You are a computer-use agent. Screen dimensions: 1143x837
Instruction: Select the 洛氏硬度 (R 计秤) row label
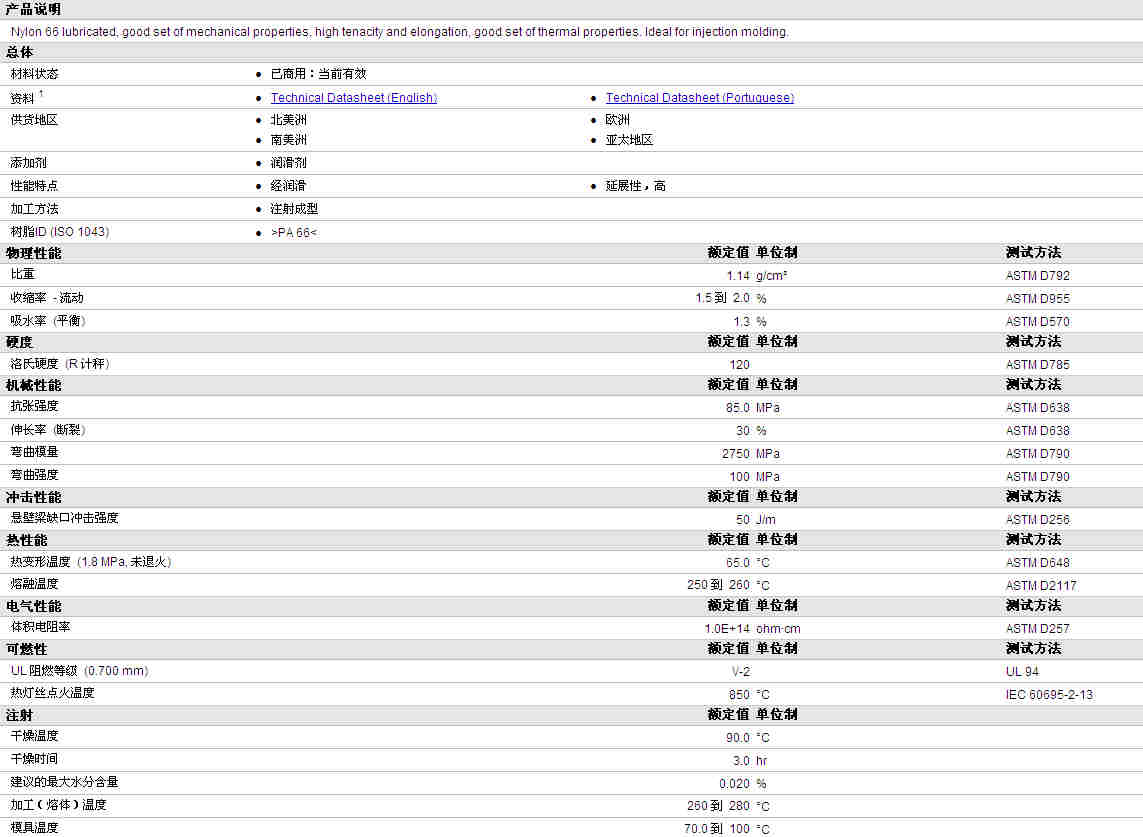tap(60, 364)
